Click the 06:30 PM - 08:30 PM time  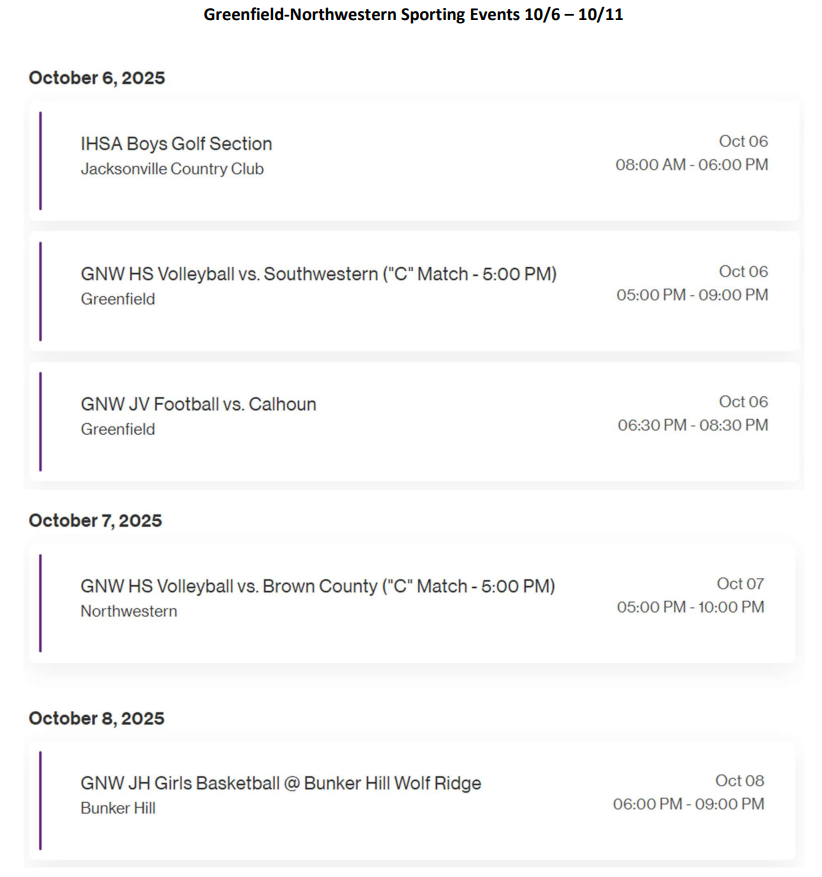point(693,425)
